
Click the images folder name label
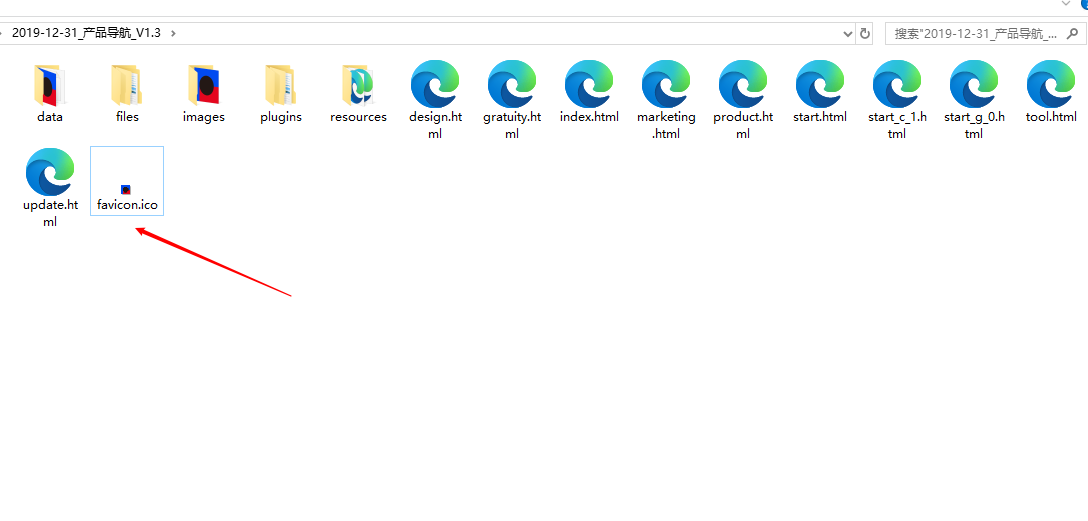coord(204,117)
